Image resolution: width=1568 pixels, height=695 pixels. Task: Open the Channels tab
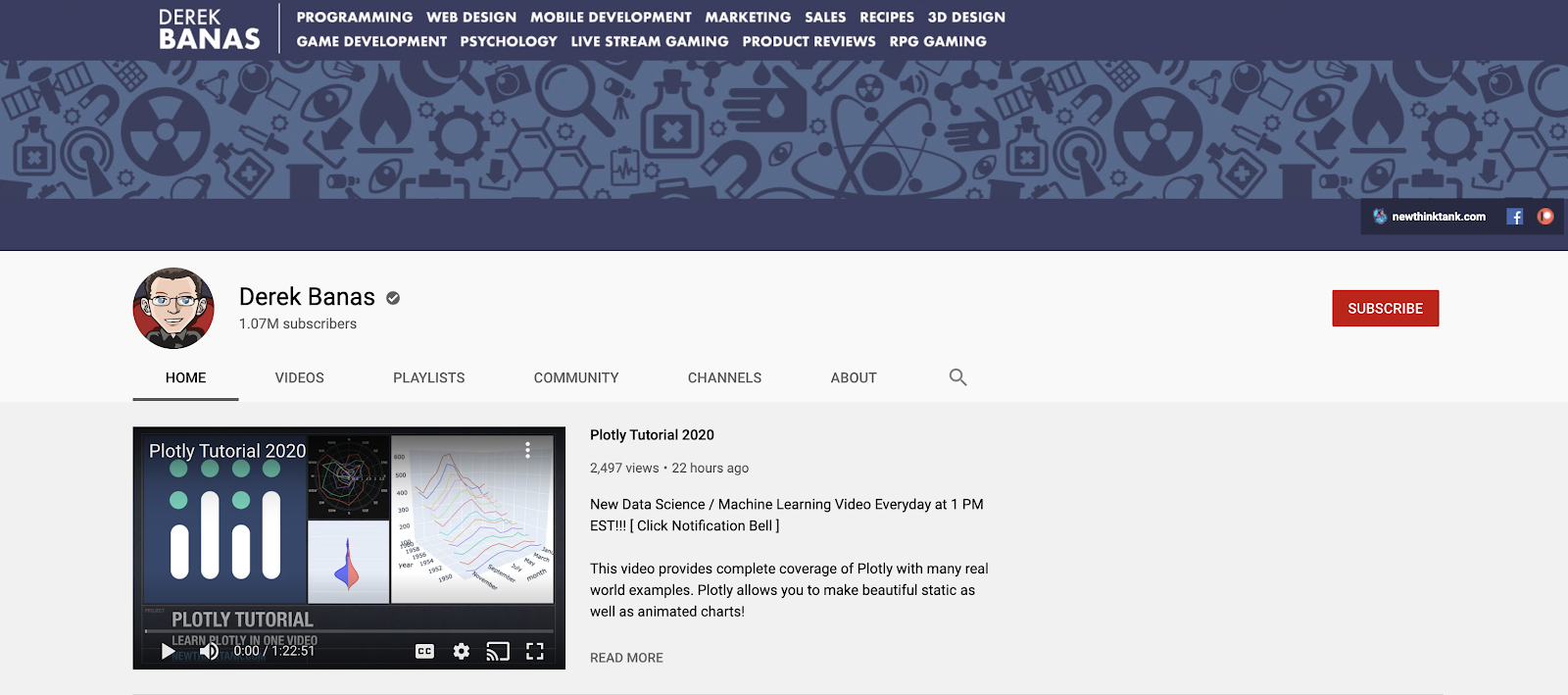(724, 377)
